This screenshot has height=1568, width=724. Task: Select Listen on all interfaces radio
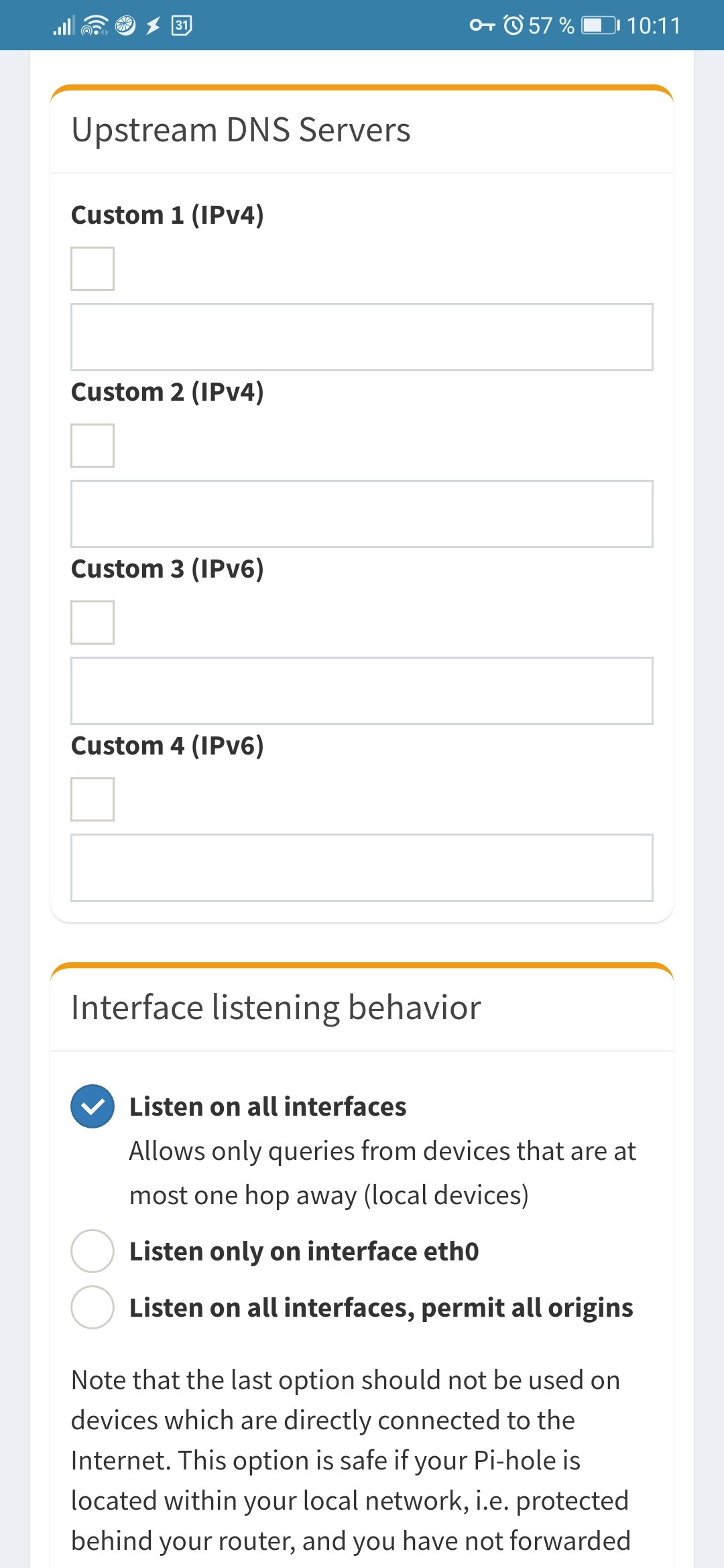pos(93,1106)
